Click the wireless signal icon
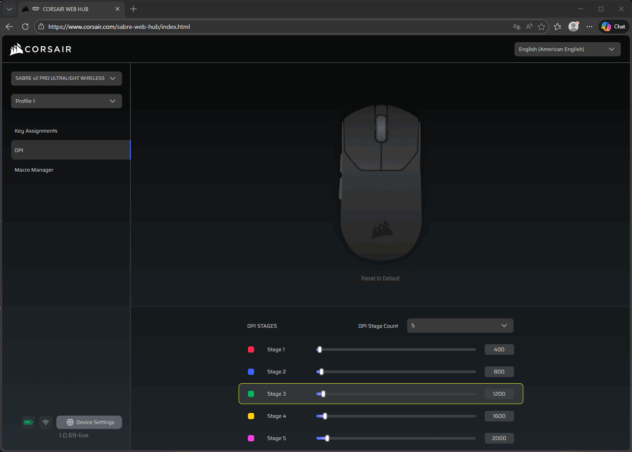 click(x=45, y=422)
